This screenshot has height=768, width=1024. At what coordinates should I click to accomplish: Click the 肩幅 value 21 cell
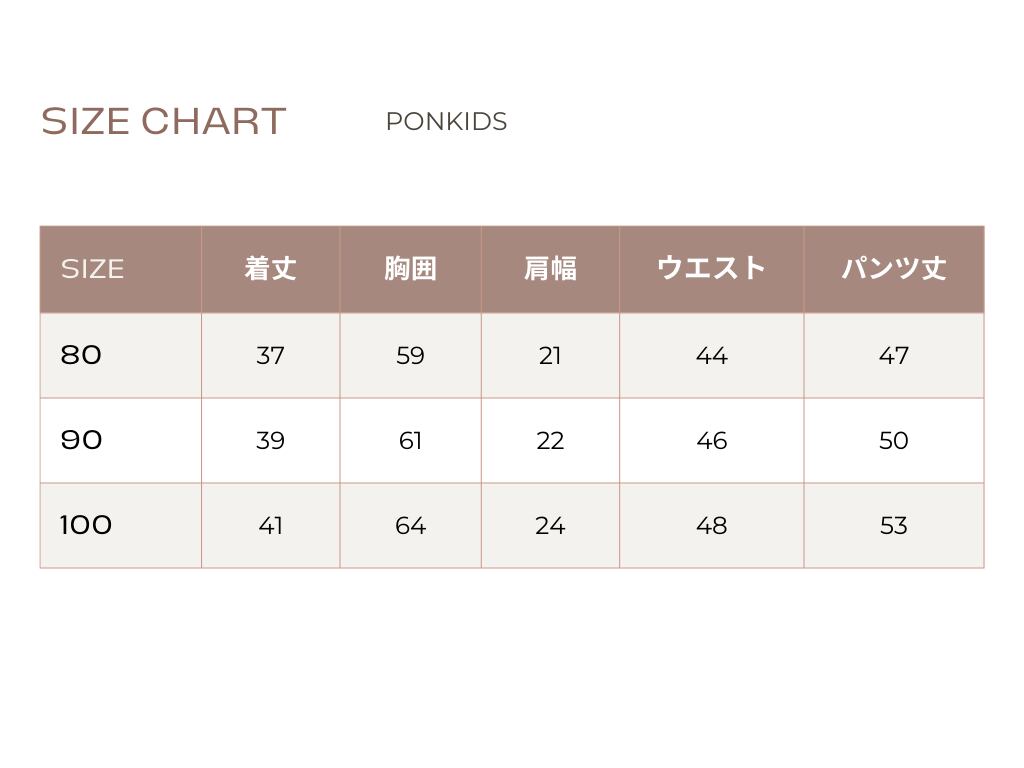pos(550,356)
